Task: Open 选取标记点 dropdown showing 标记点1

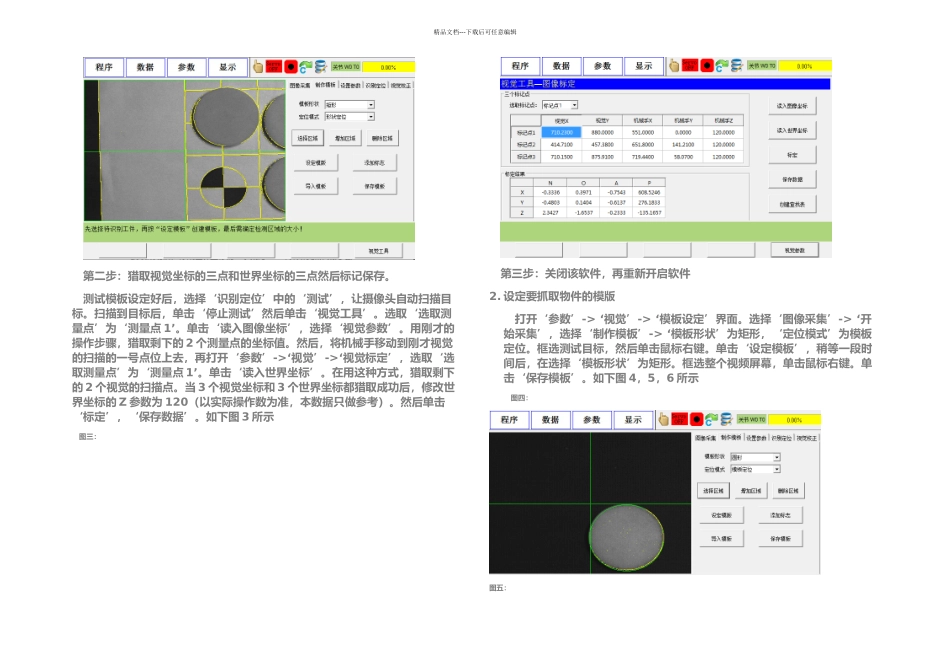Action: coord(560,105)
